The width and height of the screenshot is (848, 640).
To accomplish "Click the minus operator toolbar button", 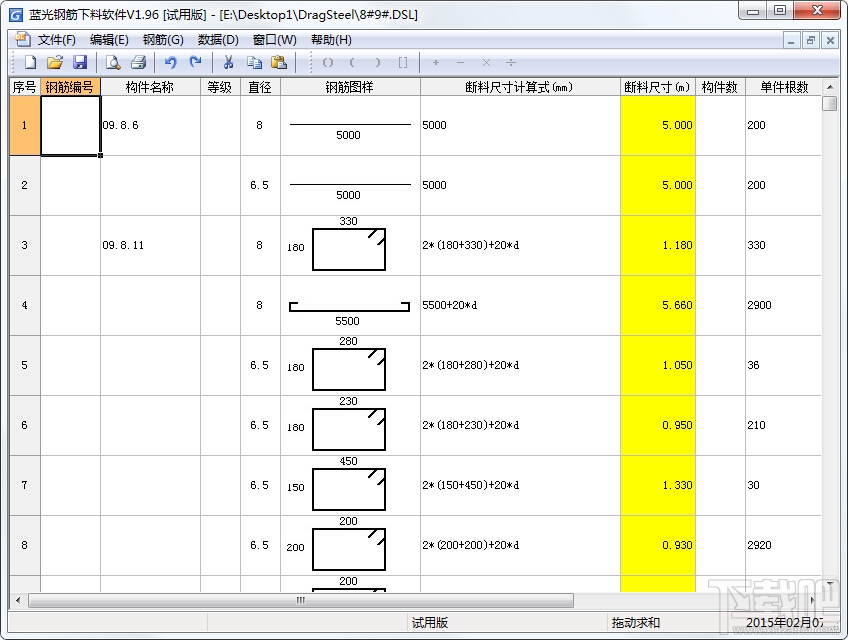I will [460, 63].
